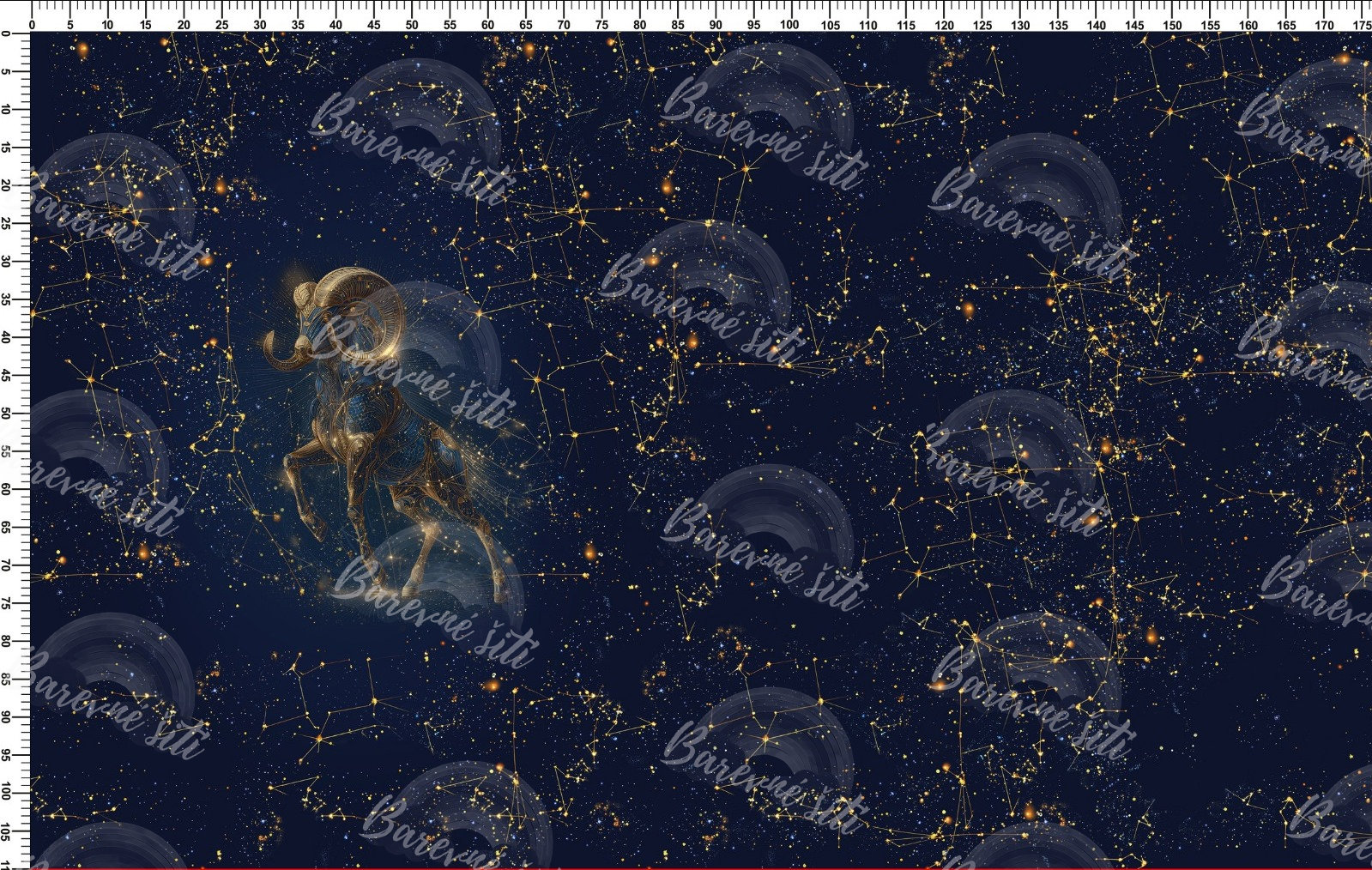Click the 175 mark on the horizontal ruler
1372x870 pixels.
pyautogui.click(x=1362, y=25)
